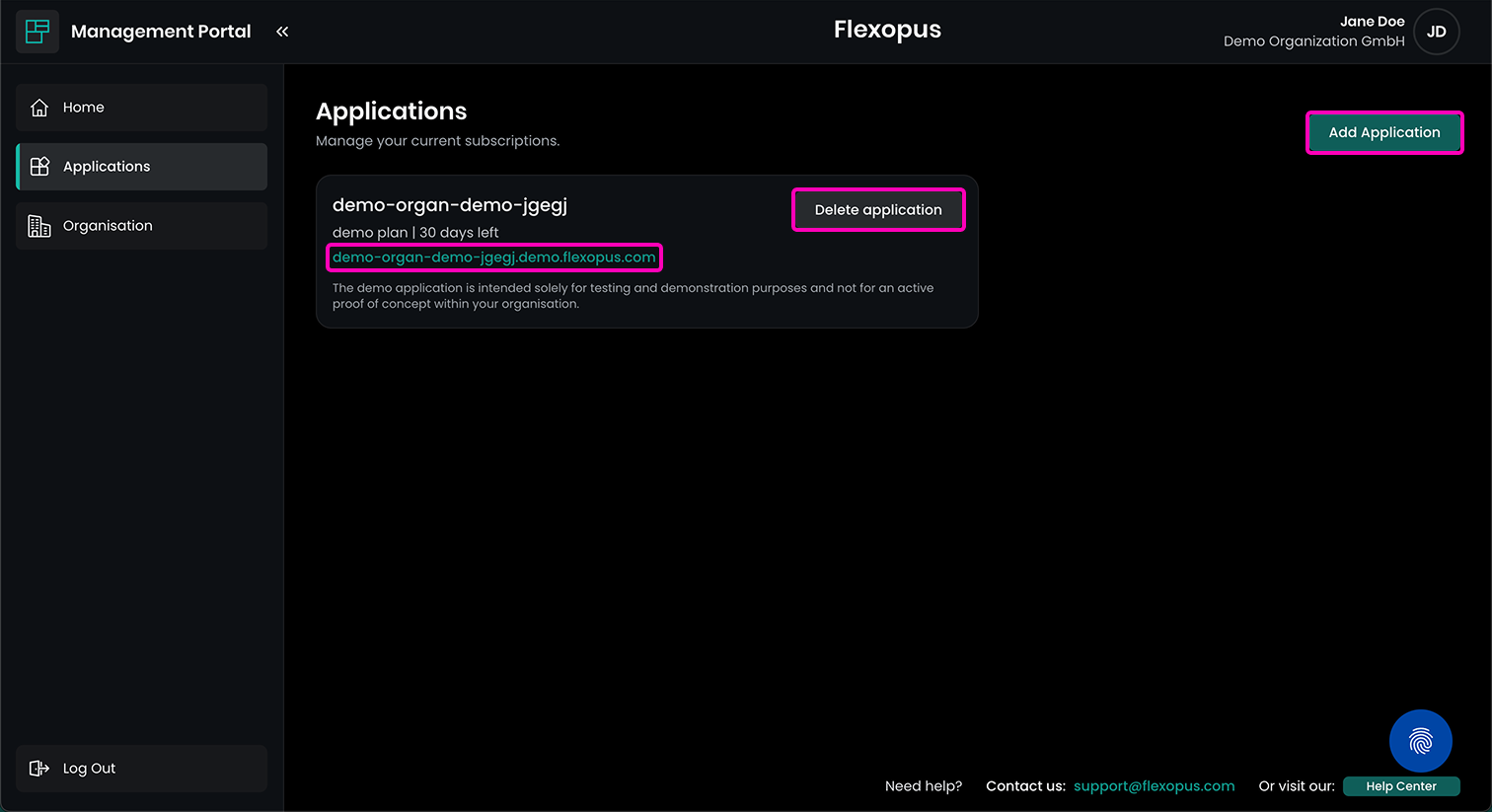
Task: Open the Organisation sidebar label
Action: point(108,226)
